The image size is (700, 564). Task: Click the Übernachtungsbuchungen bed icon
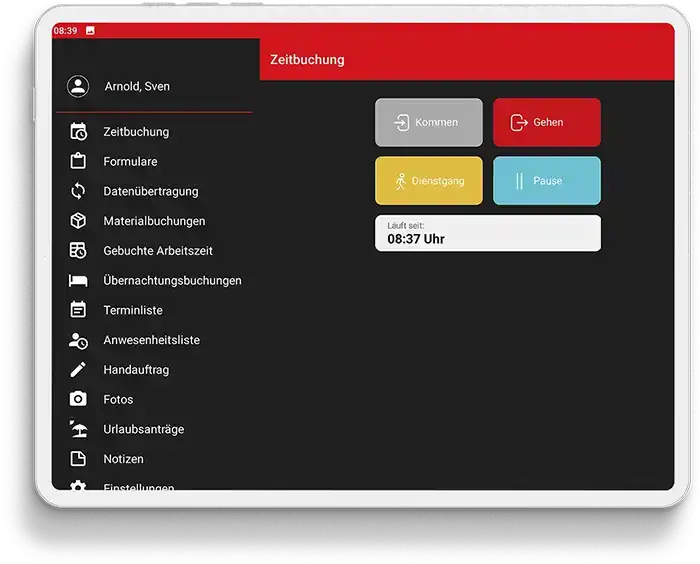[78, 281]
